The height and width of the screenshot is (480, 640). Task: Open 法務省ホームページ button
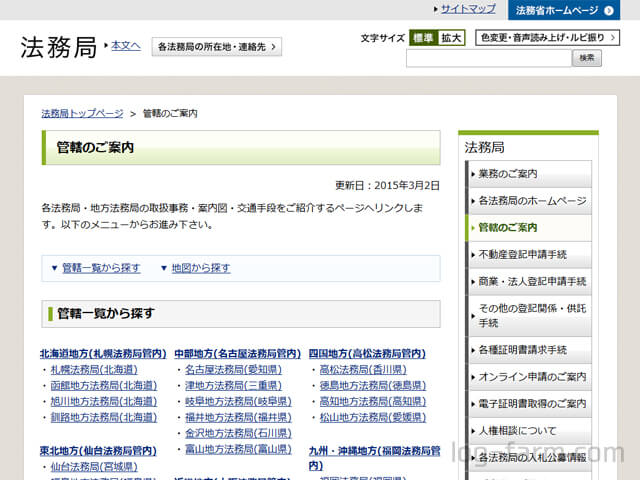coord(564,10)
